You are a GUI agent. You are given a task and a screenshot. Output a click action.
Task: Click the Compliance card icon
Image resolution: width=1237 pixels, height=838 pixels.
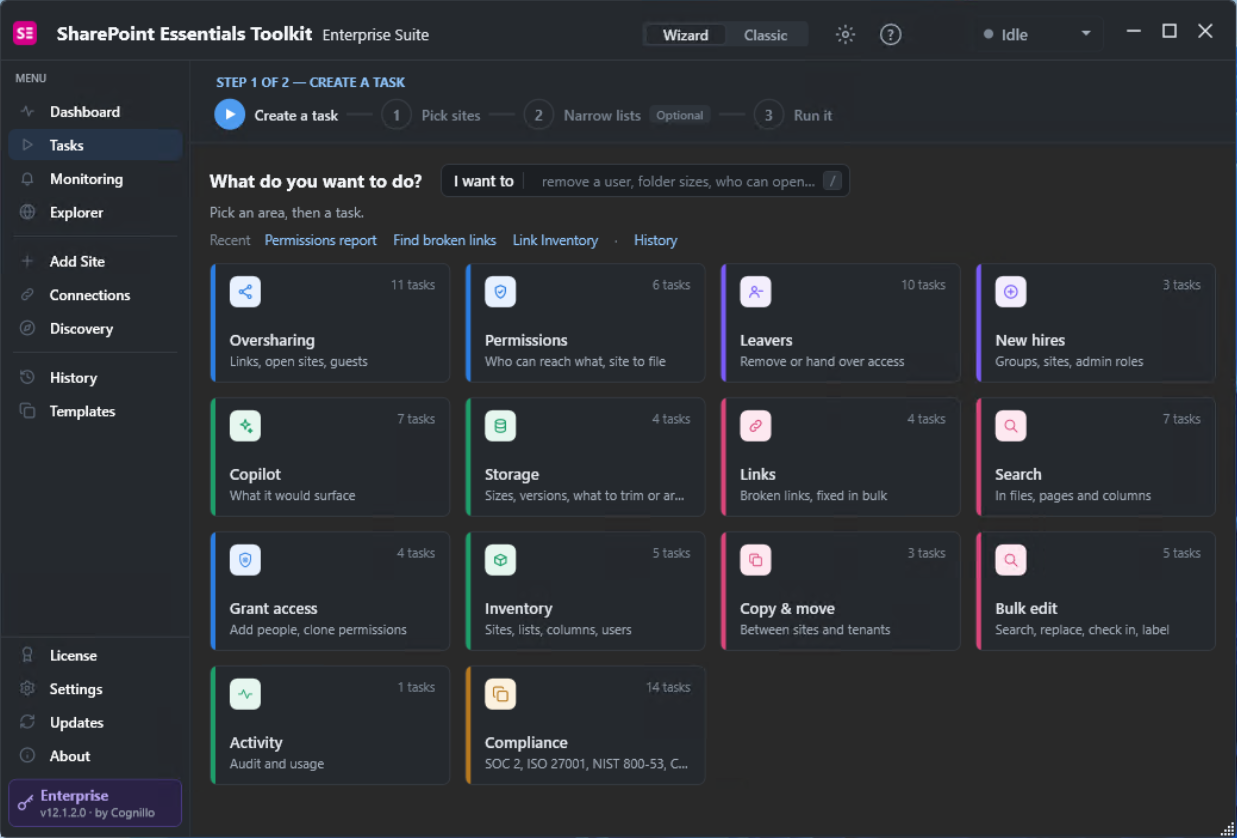pyautogui.click(x=500, y=694)
